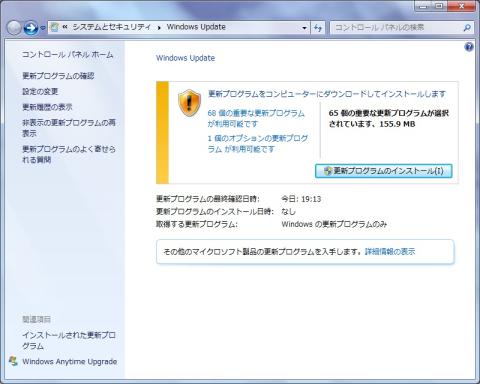
Task: Click 更新プログラムの確認 in sidebar
Action: point(58,76)
